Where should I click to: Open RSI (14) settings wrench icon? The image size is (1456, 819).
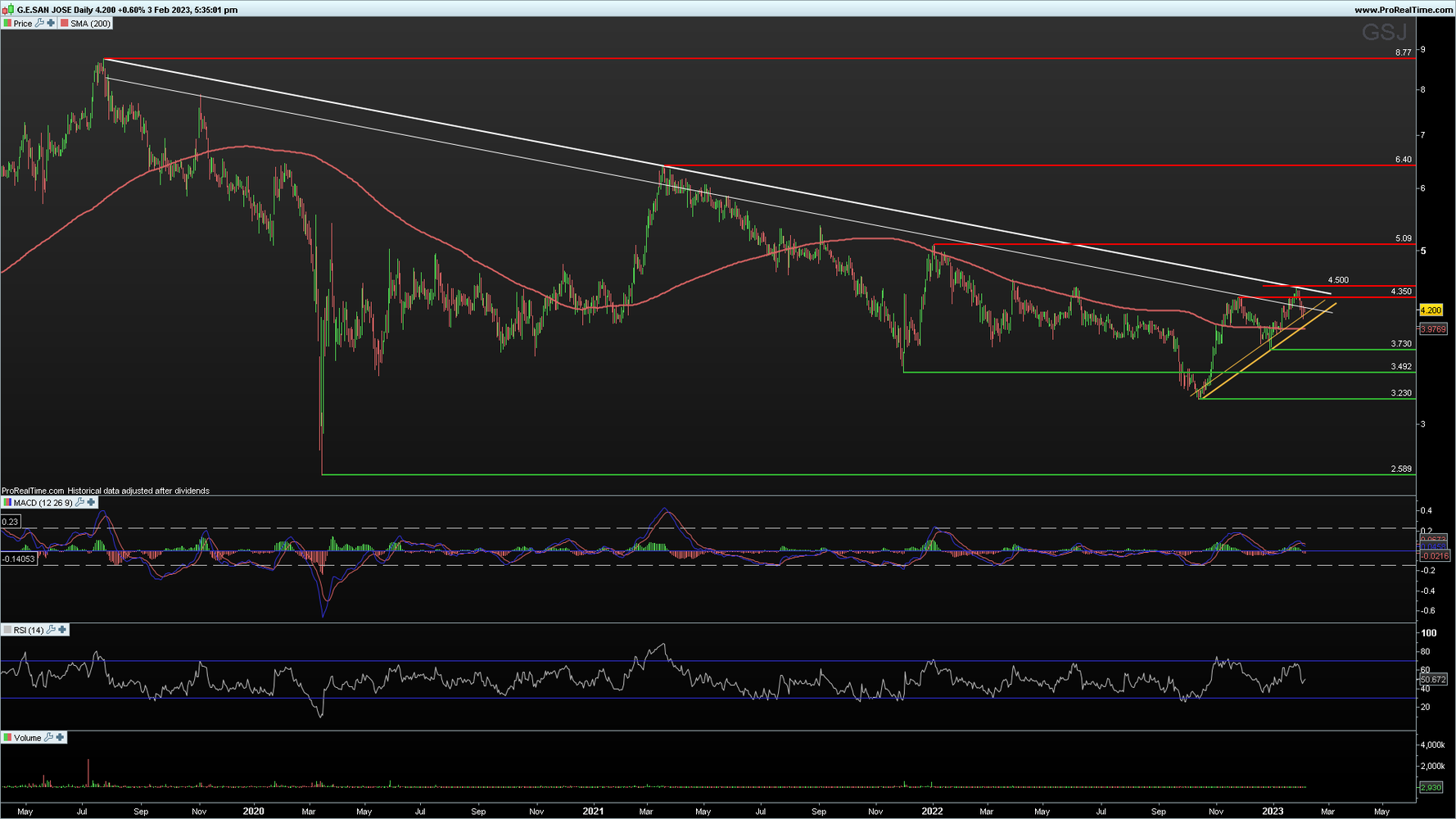click(x=52, y=630)
